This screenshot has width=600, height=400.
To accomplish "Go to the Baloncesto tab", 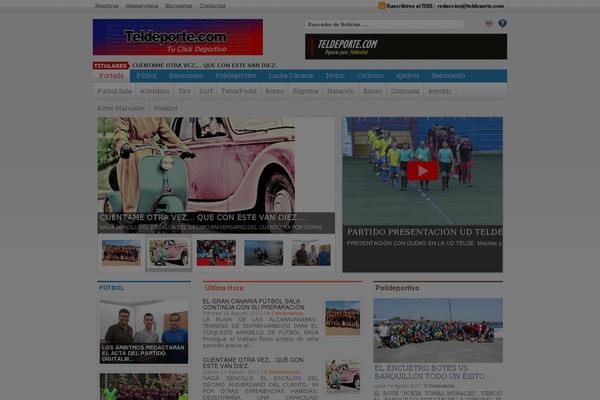I will [x=448, y=76].
